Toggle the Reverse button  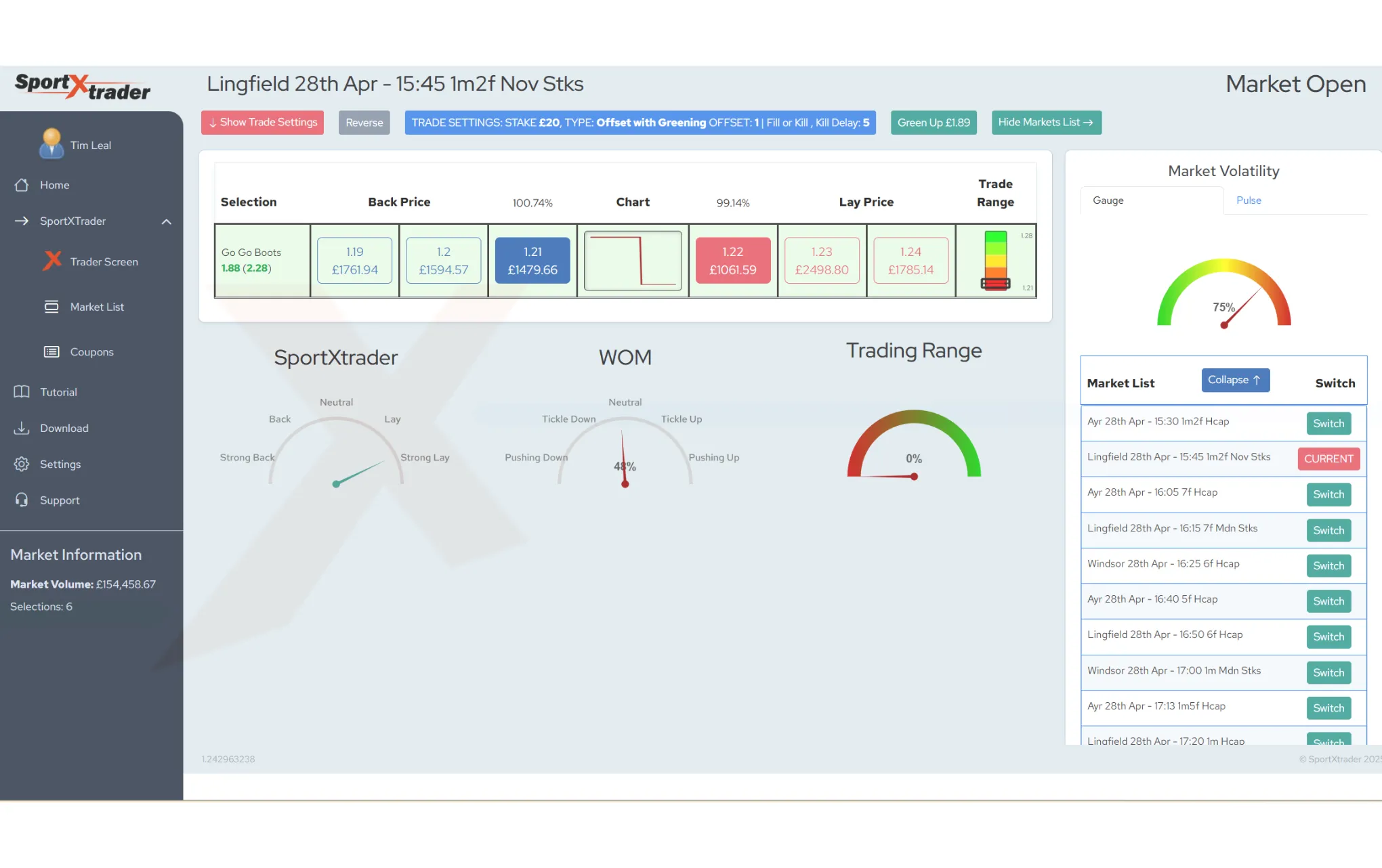point(364,123)
